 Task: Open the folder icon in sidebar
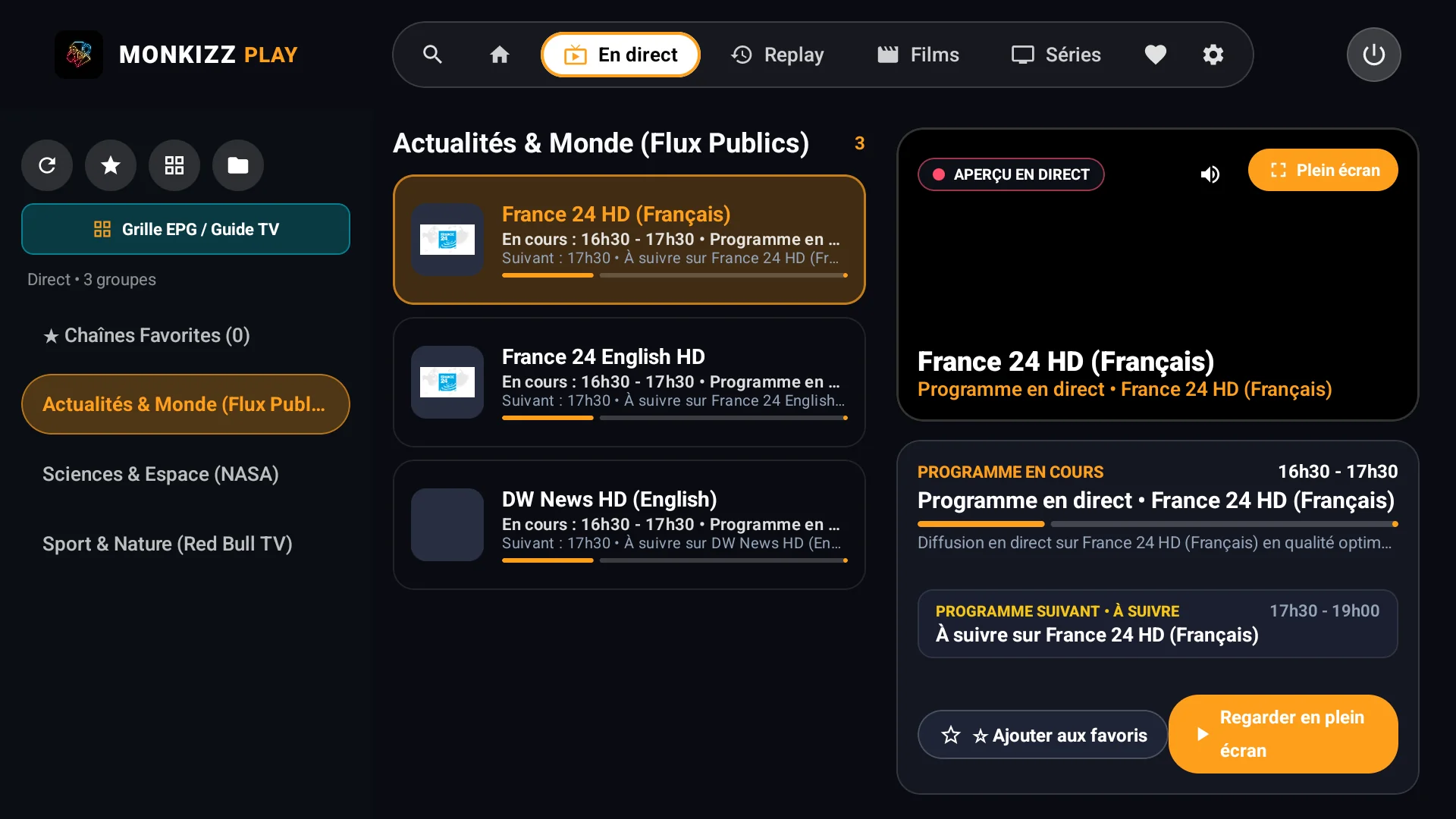[238, 165]
